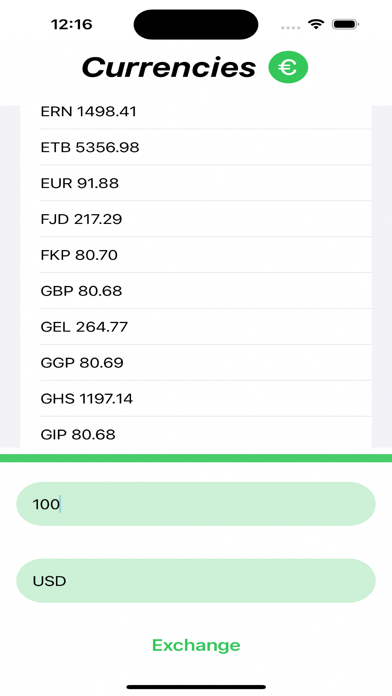
Task: Tap the cellular signal dots indicator
Action: point(290,28)
